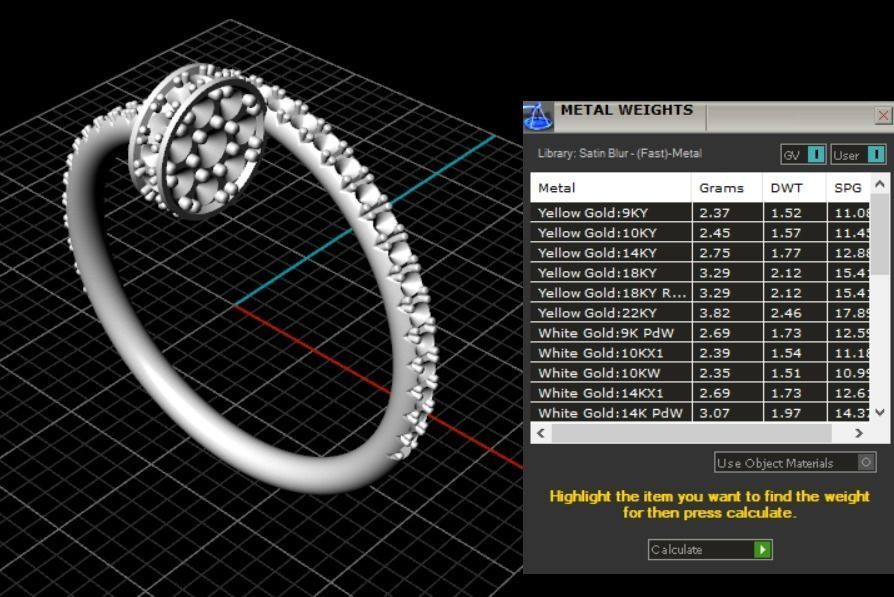This screenshot has height=597, width=894.
Task: Select the Yellow Gold:14KY row
Action: point(700,253)
